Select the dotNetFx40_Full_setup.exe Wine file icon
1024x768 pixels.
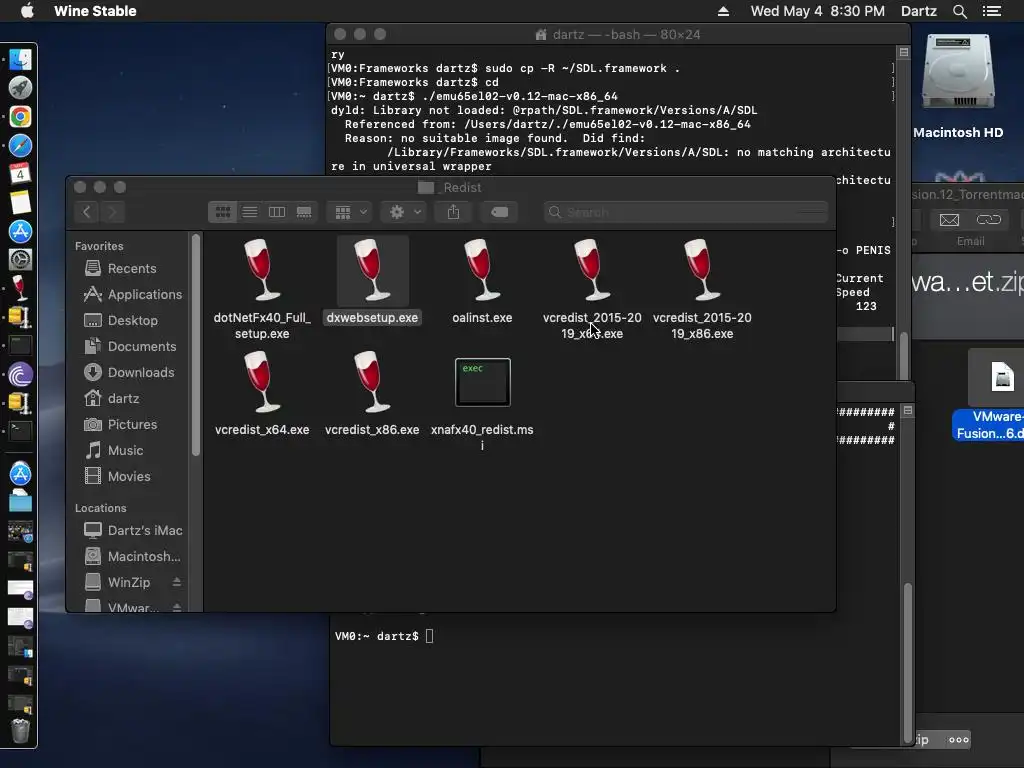click(262, 270)
